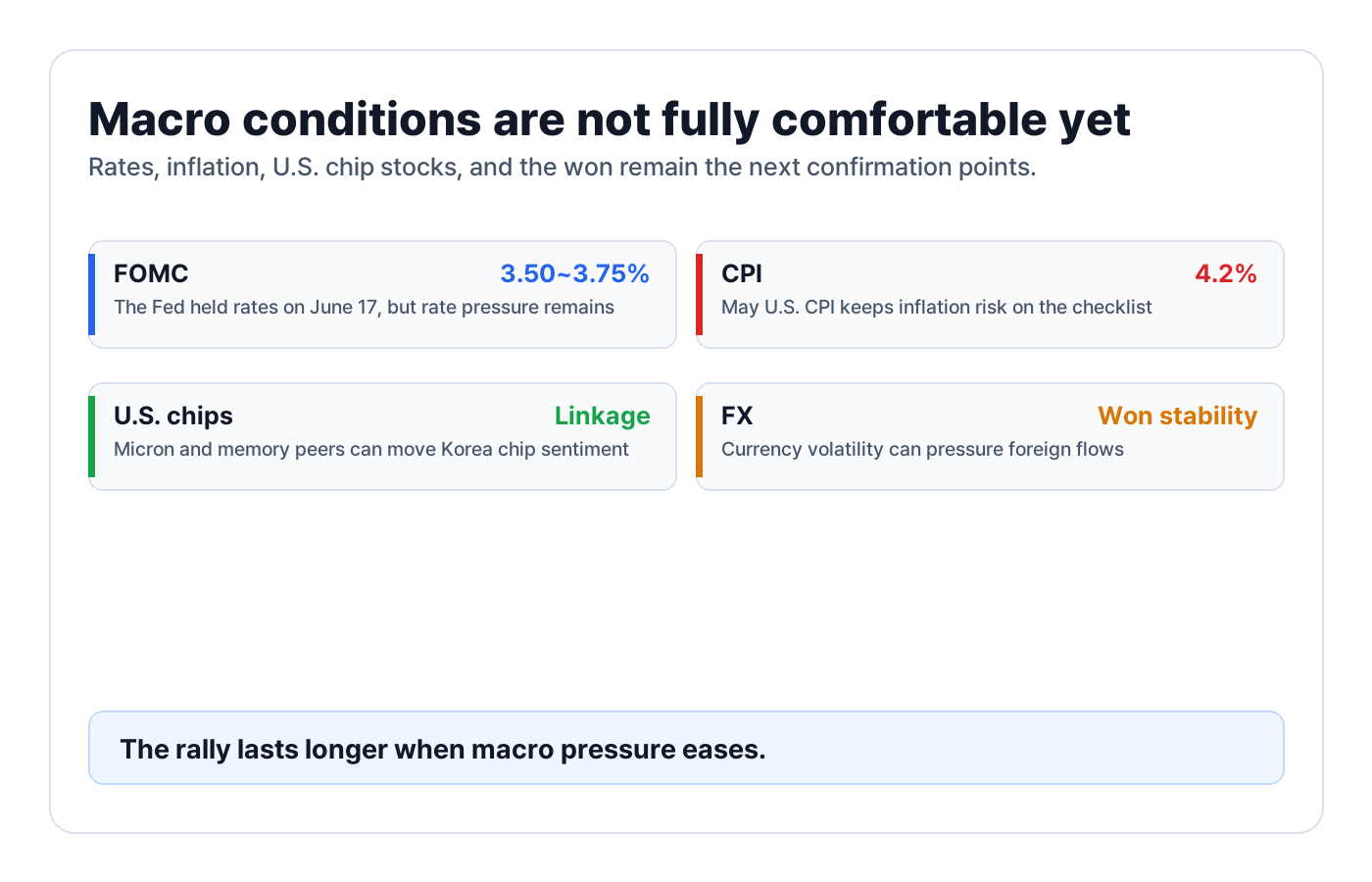Click the main headline about macro conditions
The image size is (1372, 882).
tap(610, 120)
